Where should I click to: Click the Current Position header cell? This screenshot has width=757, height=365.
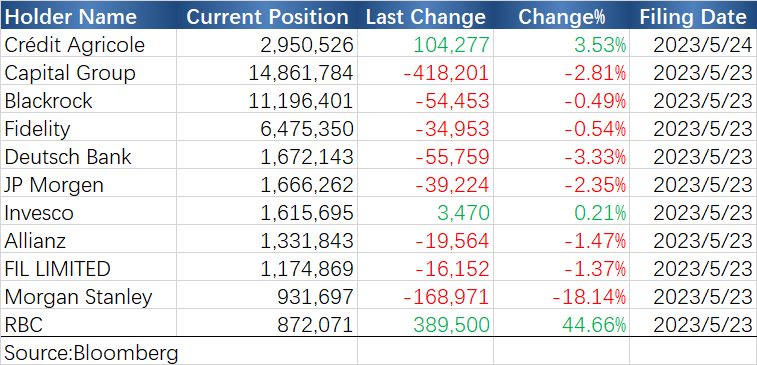(267, 17)
